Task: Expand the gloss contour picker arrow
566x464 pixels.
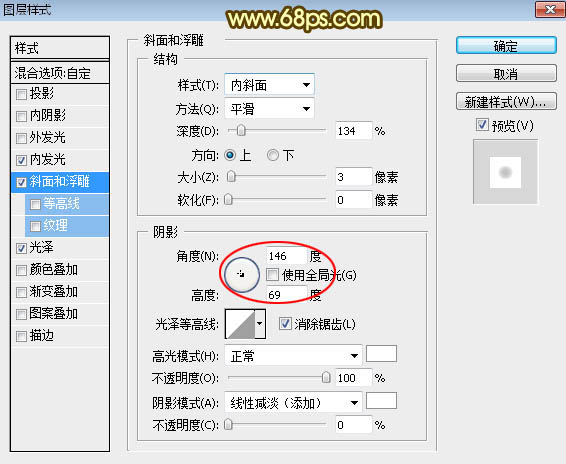Action: click(260, 324)
